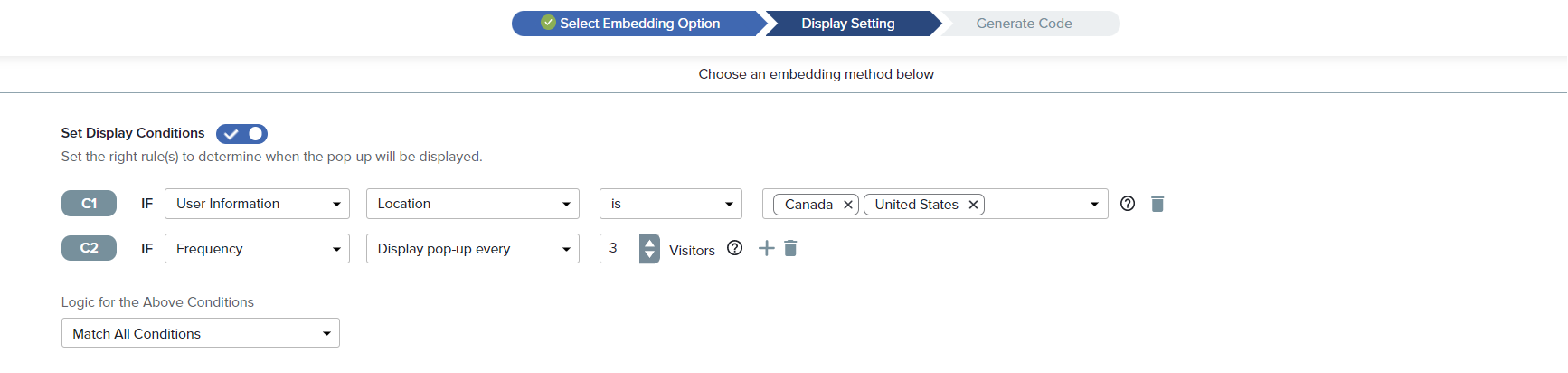Go to Select Embedding Option step
Viewport: 1568px width, 373px height.
pos(638,24)
